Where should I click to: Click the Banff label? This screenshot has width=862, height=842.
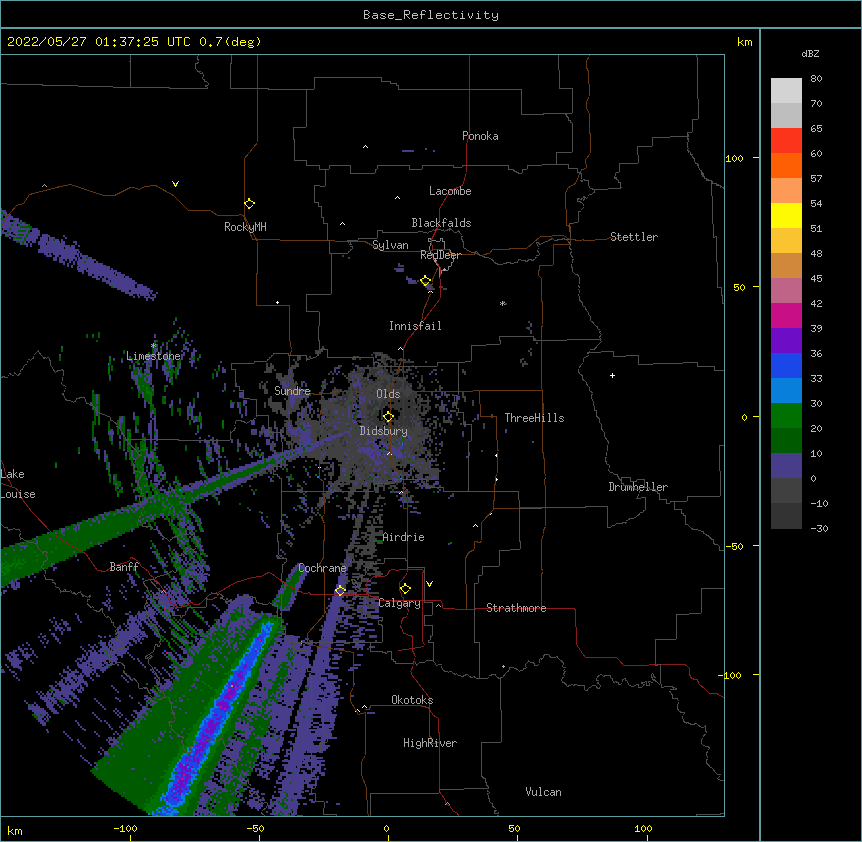point(124,567)
